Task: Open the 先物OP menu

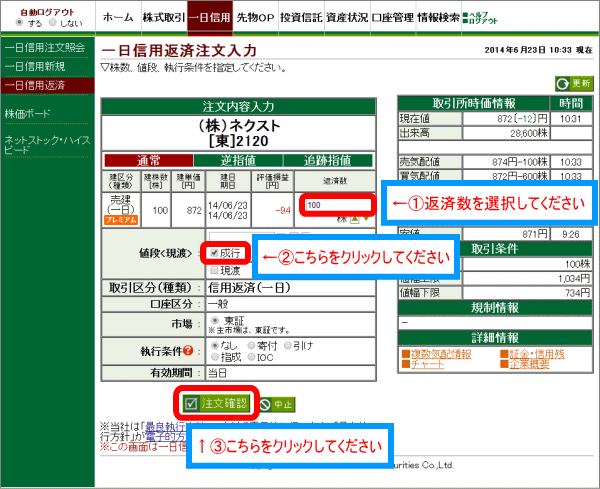Action: 255,18
